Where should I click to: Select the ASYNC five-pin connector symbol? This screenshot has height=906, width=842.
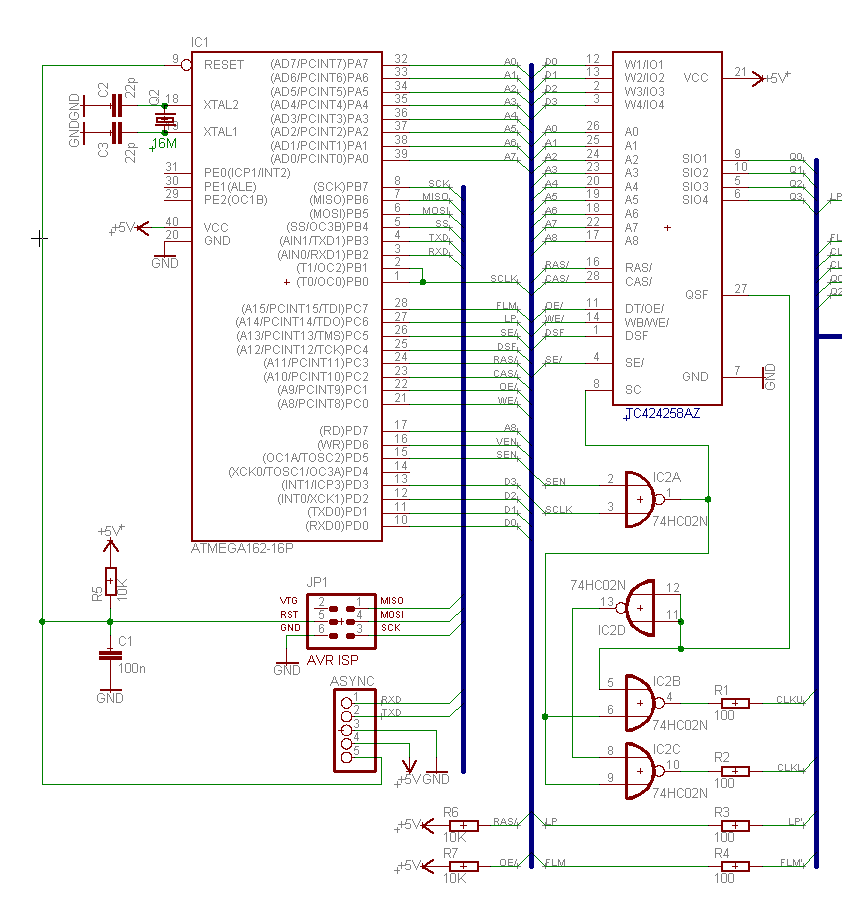coord(354,730)
